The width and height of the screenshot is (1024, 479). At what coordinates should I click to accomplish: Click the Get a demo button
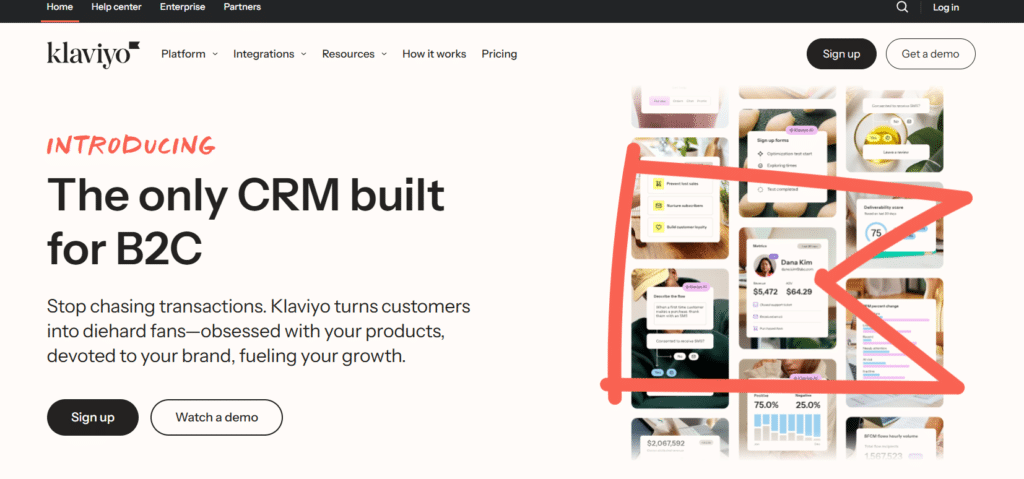pos(931,54)
